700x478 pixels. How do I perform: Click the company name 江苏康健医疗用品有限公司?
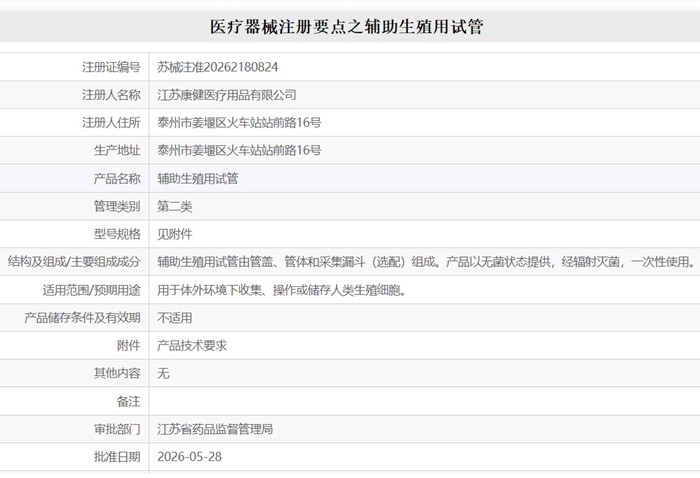[227, 95]
